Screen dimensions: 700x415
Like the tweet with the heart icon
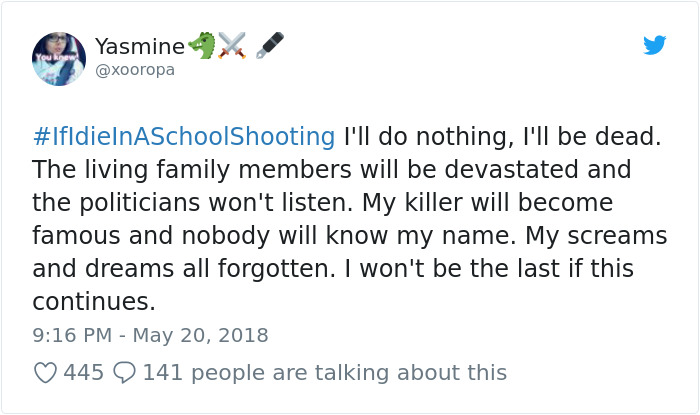tap(45, 373)
